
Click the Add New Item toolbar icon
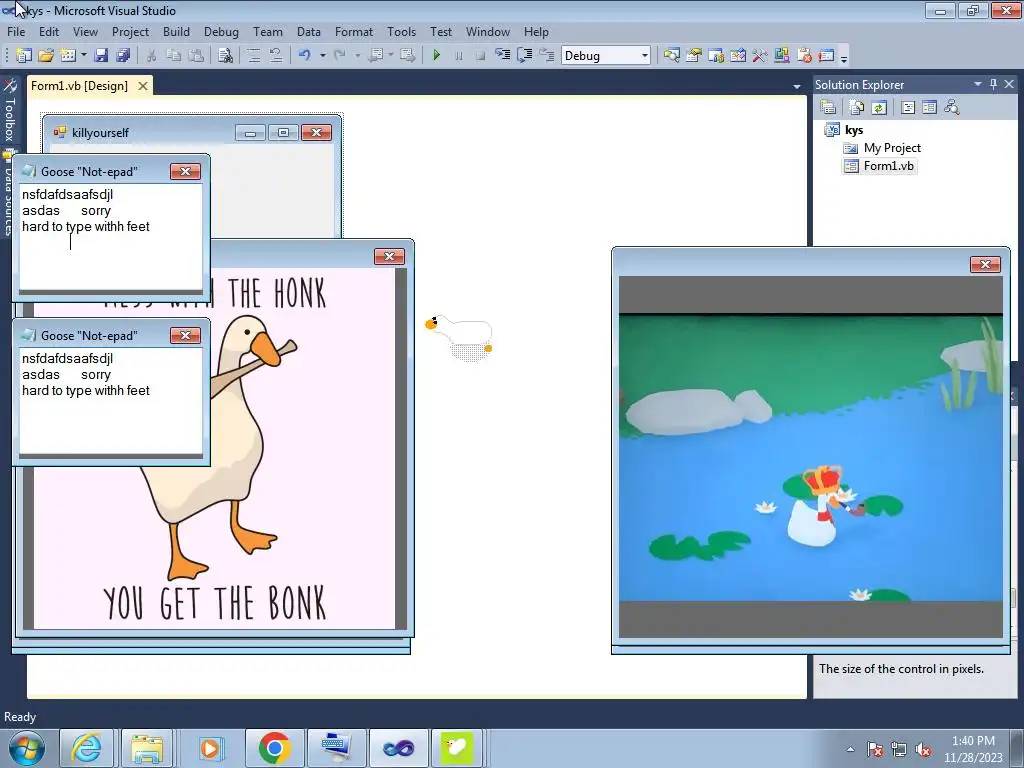tap(67, 56)
